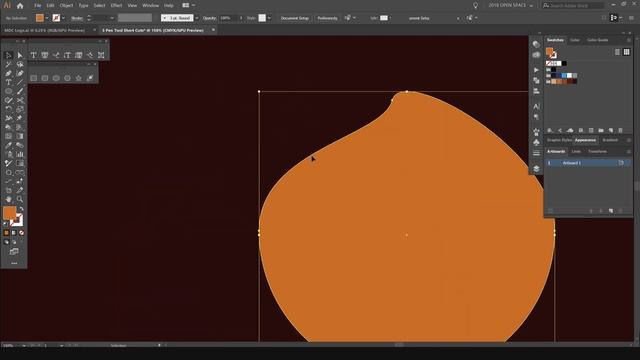Image resolution: width=640 pixels, height=360 pixels.
Task: Open the Layers panel from the dock
Action: pos(536,169)
